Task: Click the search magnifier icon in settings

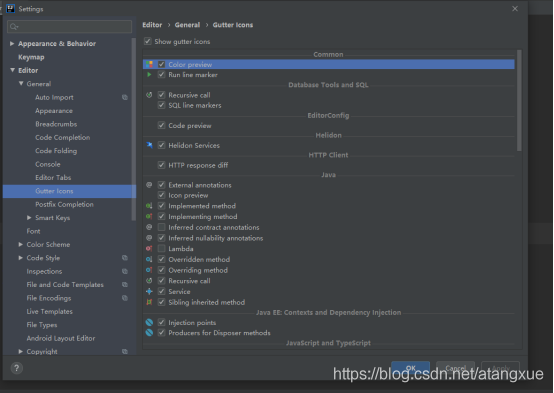Action: (14, 27)
